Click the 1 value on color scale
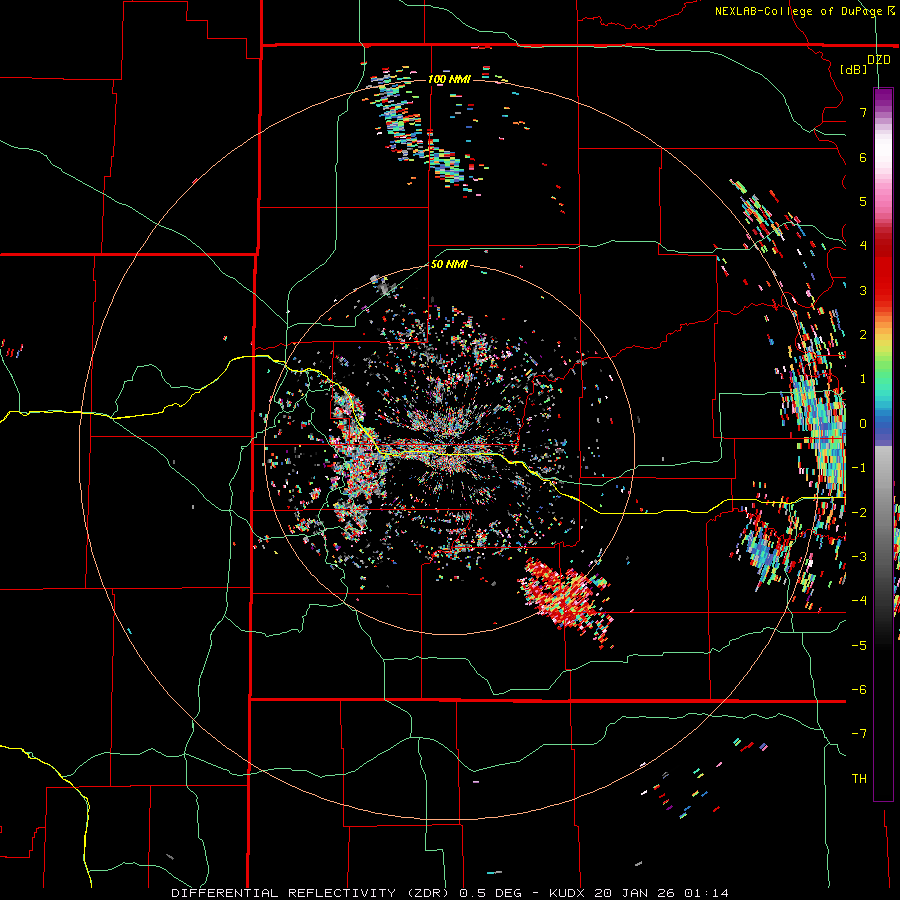Screen dimensions: 900x900 pos(863,379)
